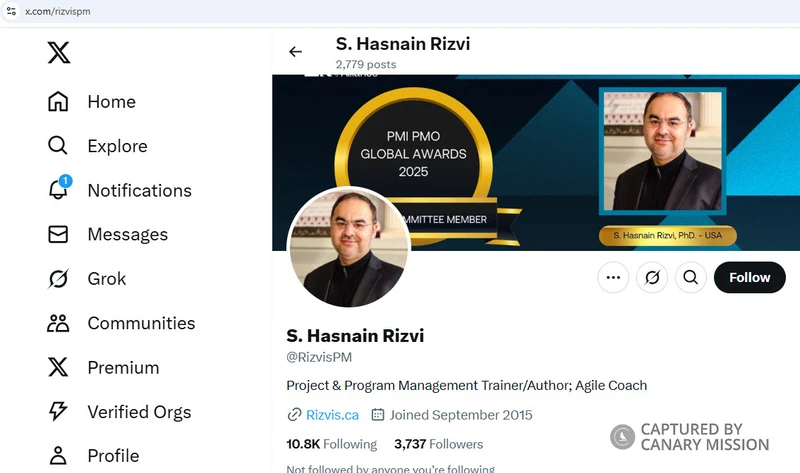Open the Home icon in sidebar
Image resolution: width=800 pixels, height=473 pixels.
coord(58,101)
